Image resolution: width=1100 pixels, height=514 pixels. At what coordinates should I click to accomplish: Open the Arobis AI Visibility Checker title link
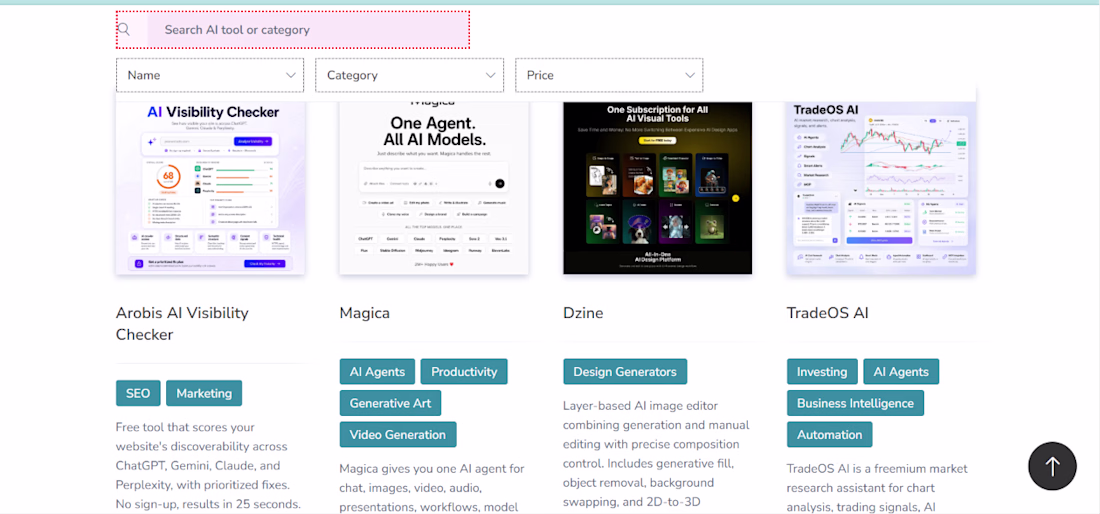click(x=182, y=324)
